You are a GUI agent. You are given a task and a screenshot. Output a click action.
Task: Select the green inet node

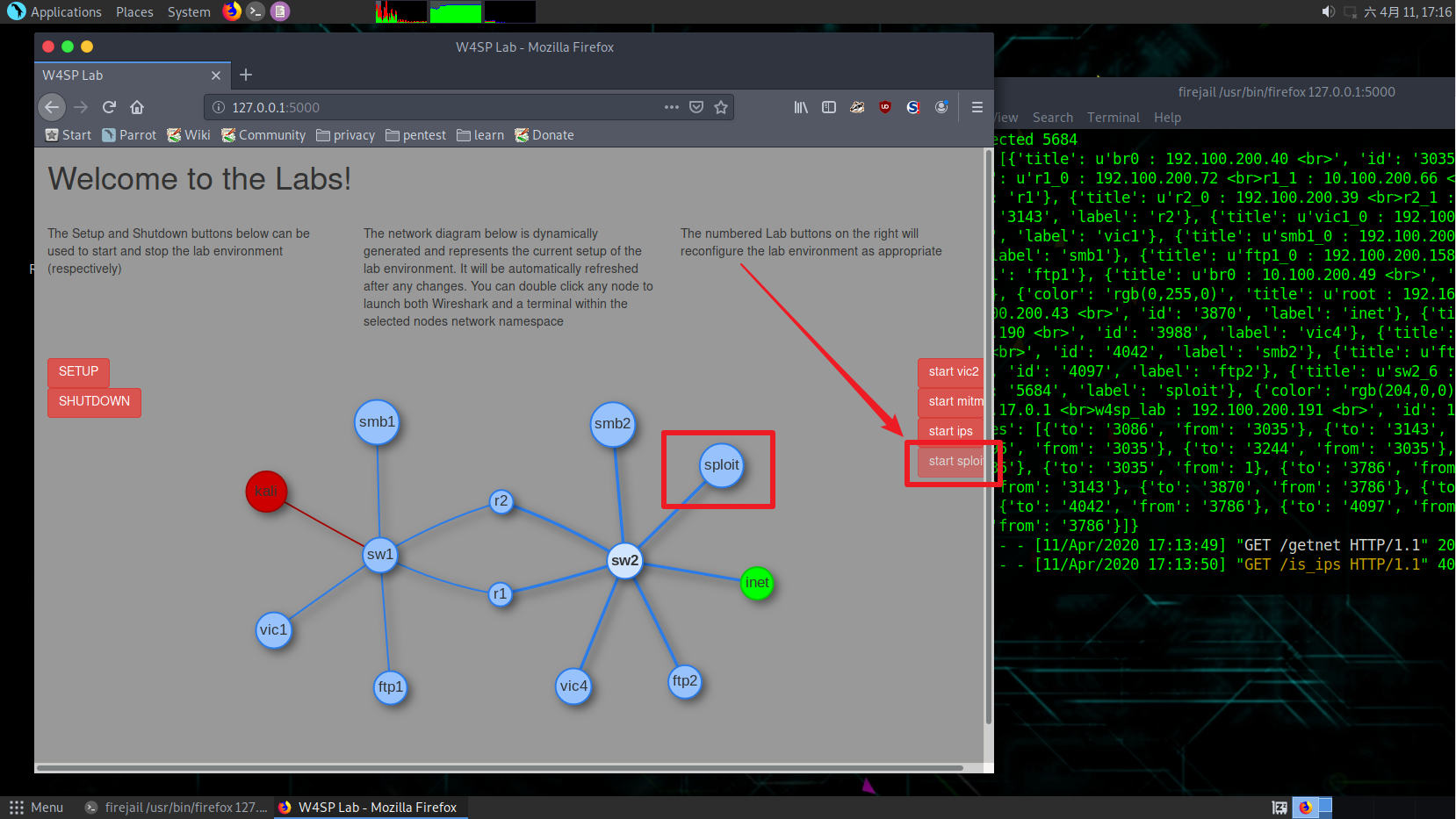click(x=757, y=583)
